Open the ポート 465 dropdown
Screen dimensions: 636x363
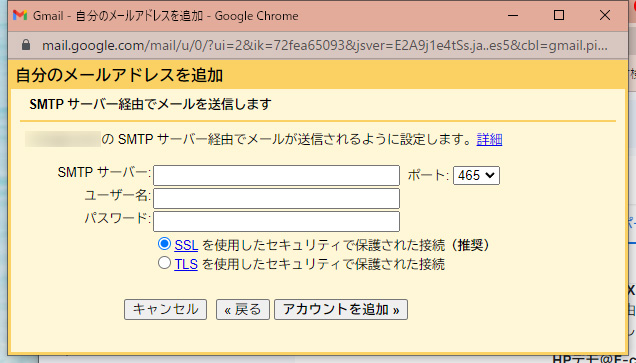tap(476, 175)
